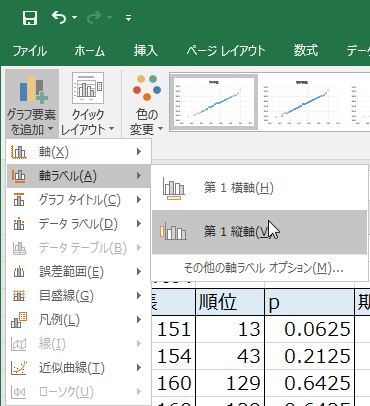
Task: Select the first chart style thumbnail
Action: 213,102
